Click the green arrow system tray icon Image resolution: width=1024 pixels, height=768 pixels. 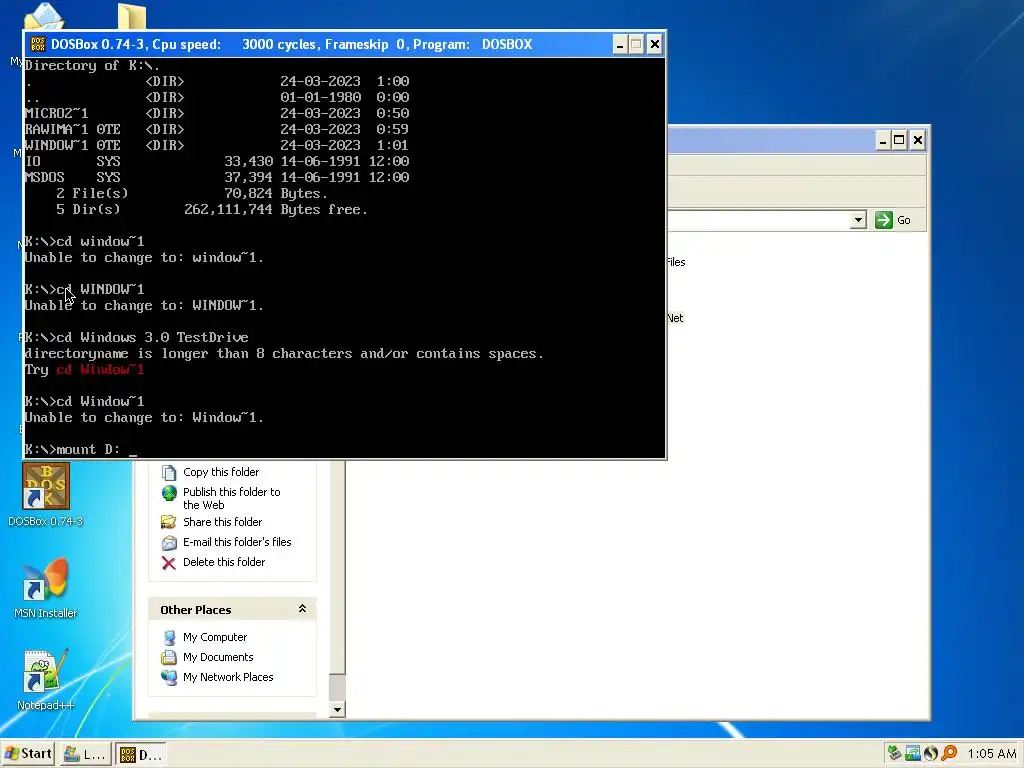894,753
